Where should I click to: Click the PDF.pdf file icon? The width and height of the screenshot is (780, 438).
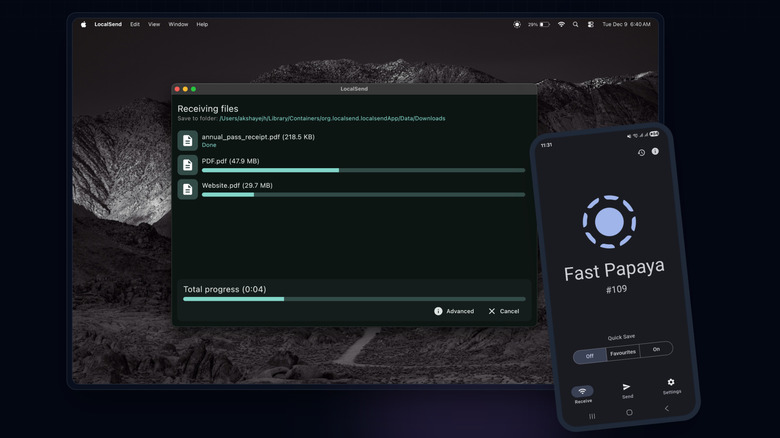click(x=188, y=165)
